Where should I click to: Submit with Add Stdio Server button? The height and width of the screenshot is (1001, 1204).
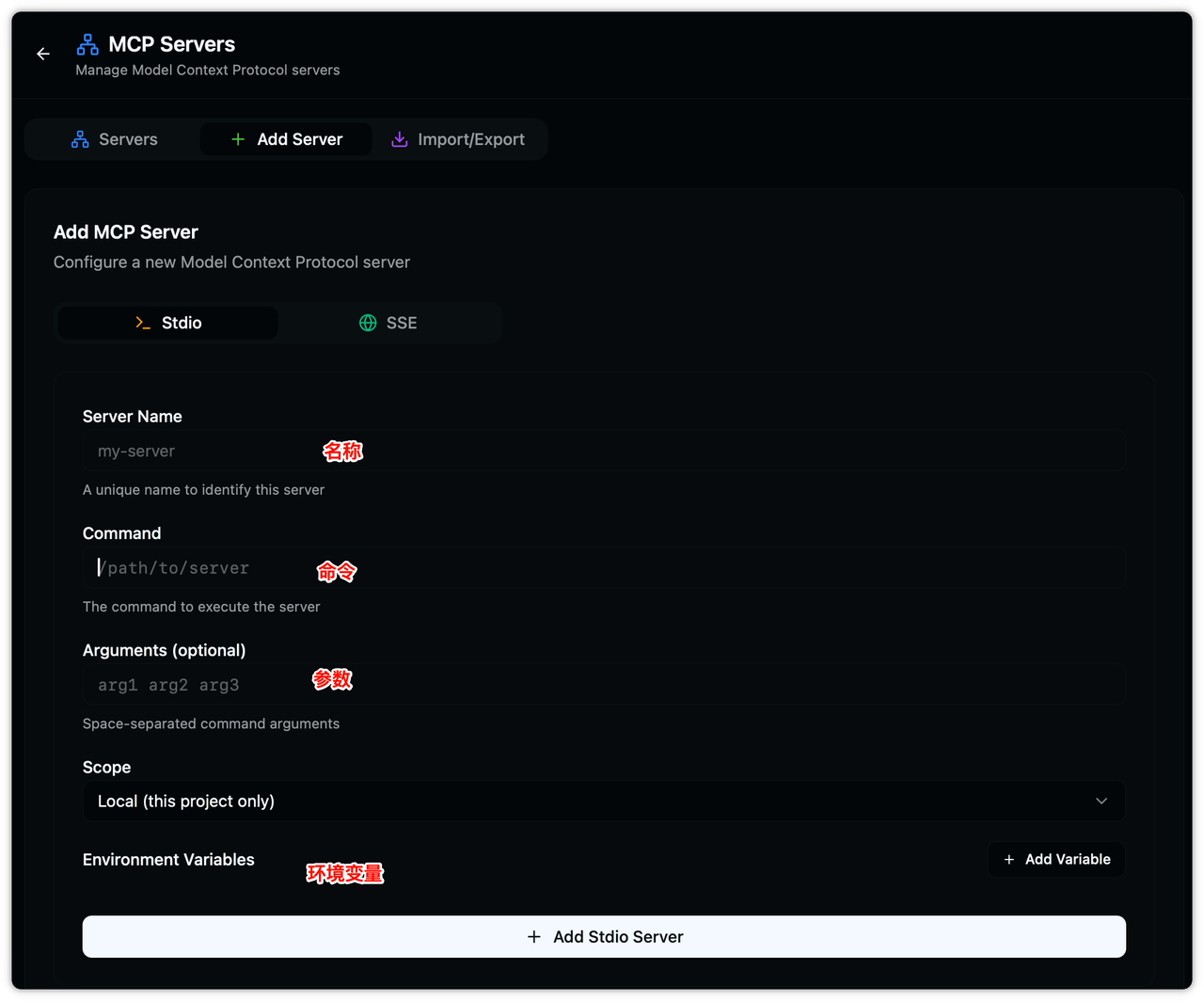(x=604, y=937)
